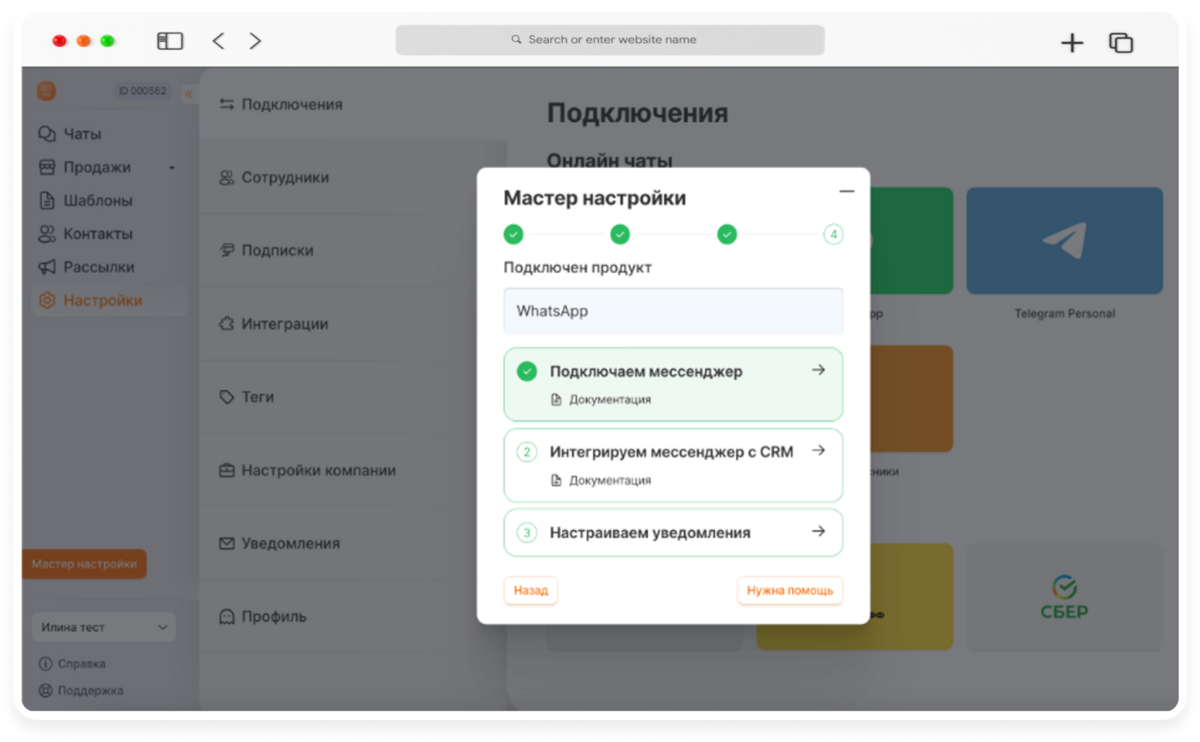Viewport: 1200px width, 742px height.
Task: Open the СБЕР connection card
Action: [x=1064, y=598]
